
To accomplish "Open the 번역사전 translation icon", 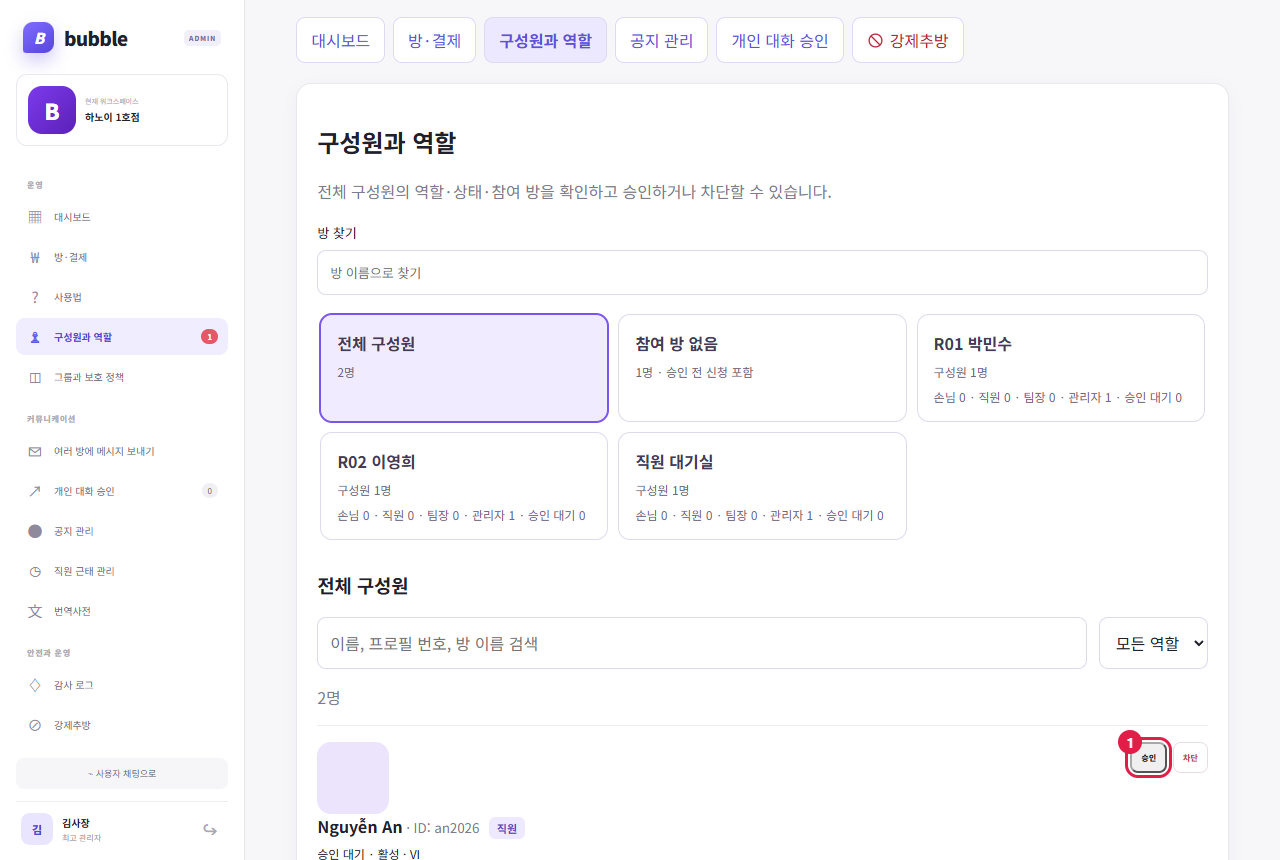I will pyautogui.click(x=35, y=611).
